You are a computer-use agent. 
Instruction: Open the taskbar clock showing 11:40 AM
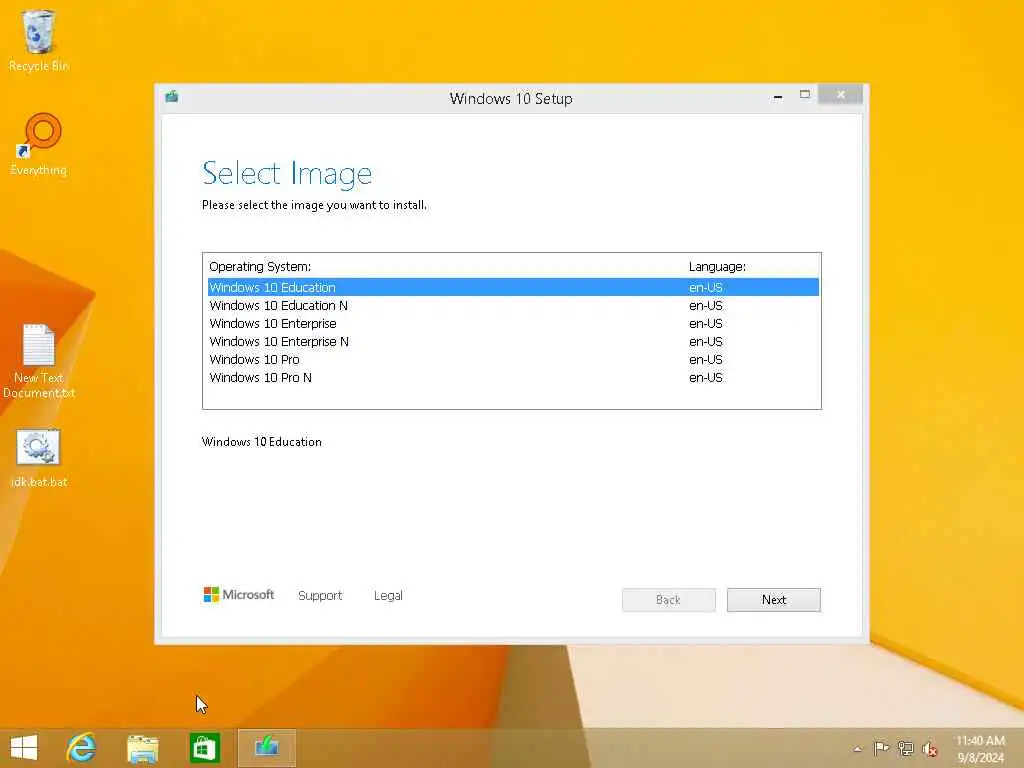pos(980,749)
